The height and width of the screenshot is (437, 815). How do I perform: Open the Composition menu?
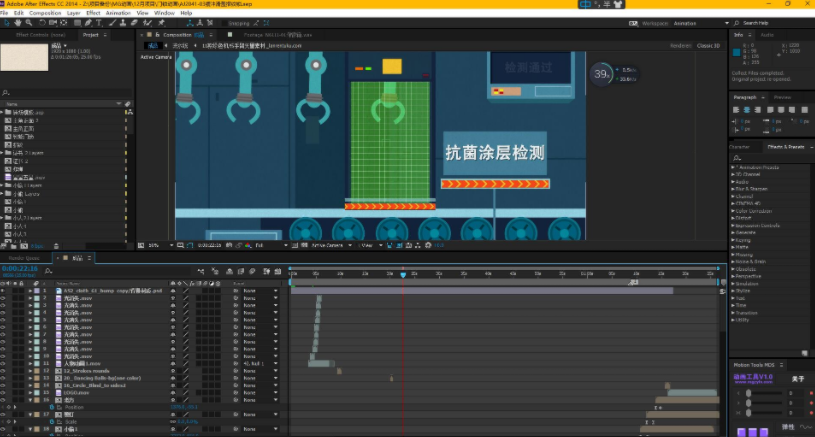[45, 13]
